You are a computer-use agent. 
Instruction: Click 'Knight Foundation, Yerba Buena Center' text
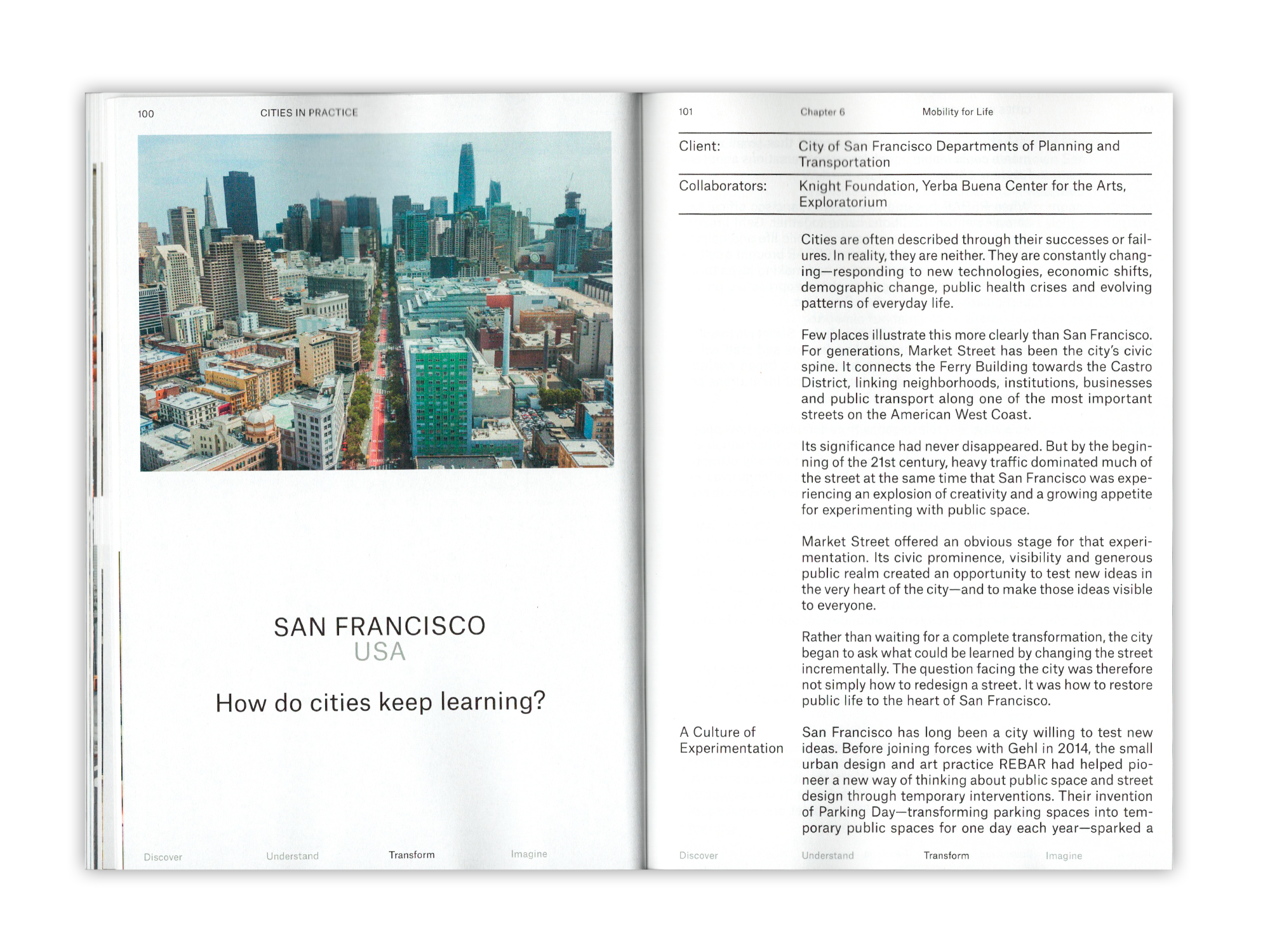click(963, 194)
